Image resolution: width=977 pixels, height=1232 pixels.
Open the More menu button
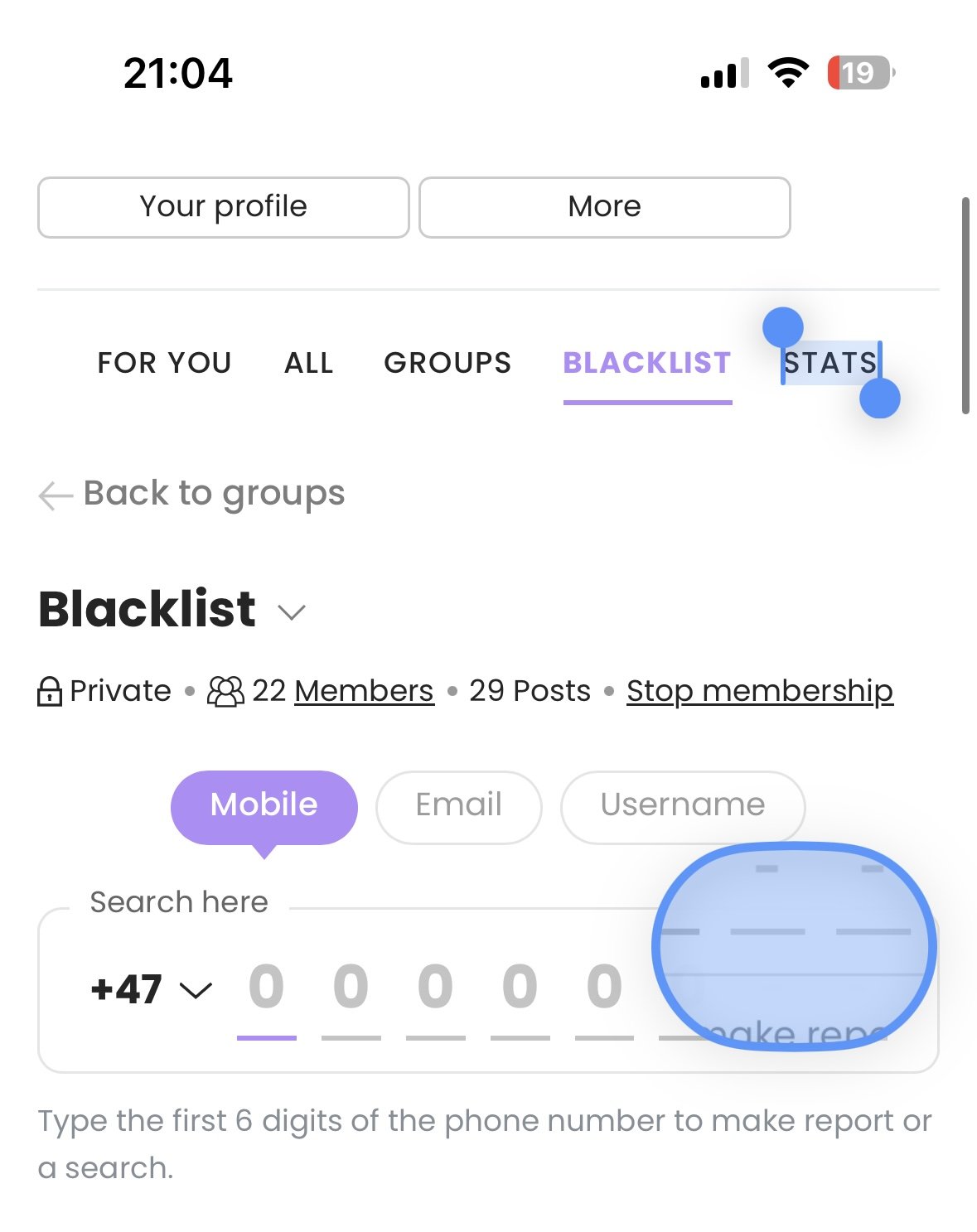click(605, 207)
